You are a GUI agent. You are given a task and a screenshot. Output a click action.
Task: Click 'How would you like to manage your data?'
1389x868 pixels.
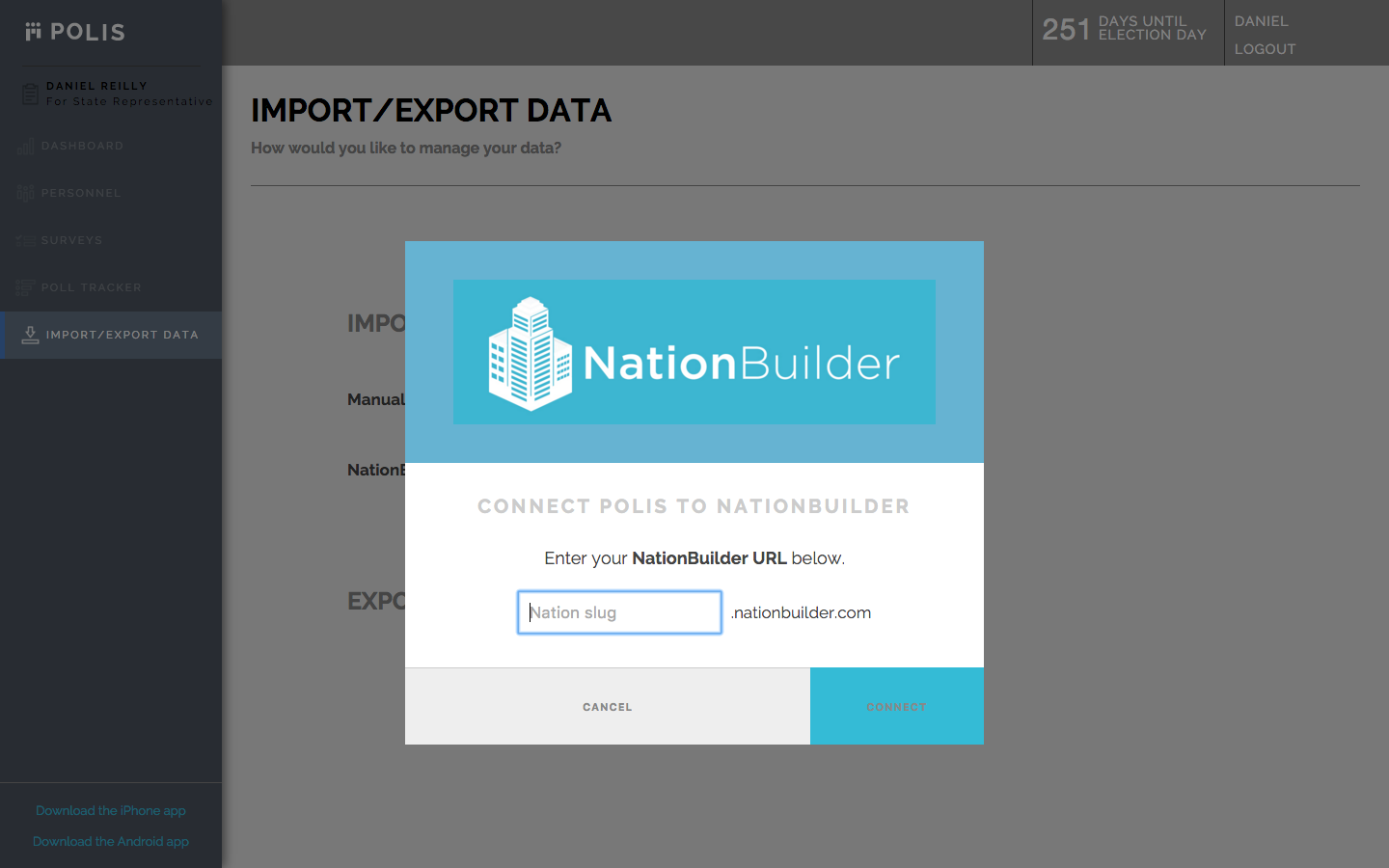pos(406,148)
